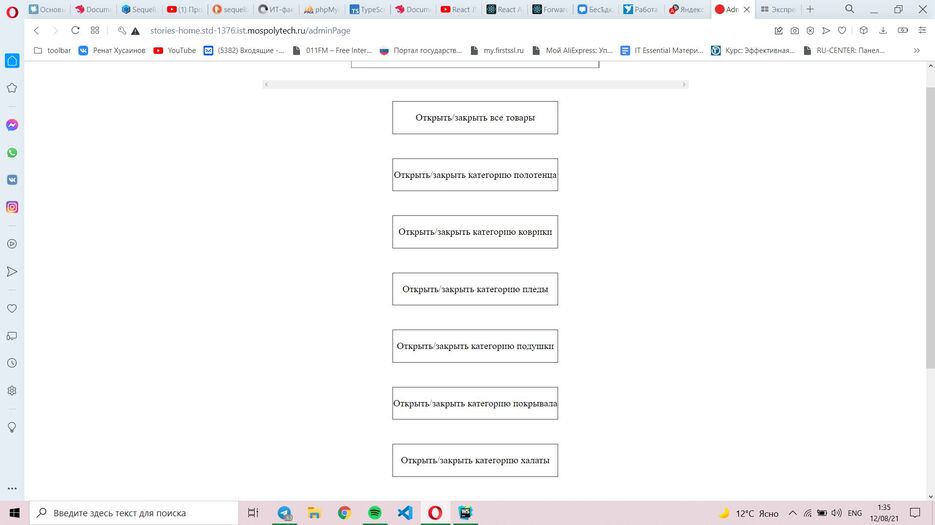Switch to the Sequelize browser tab
This screenshot has height=525, width=935.
137,9
